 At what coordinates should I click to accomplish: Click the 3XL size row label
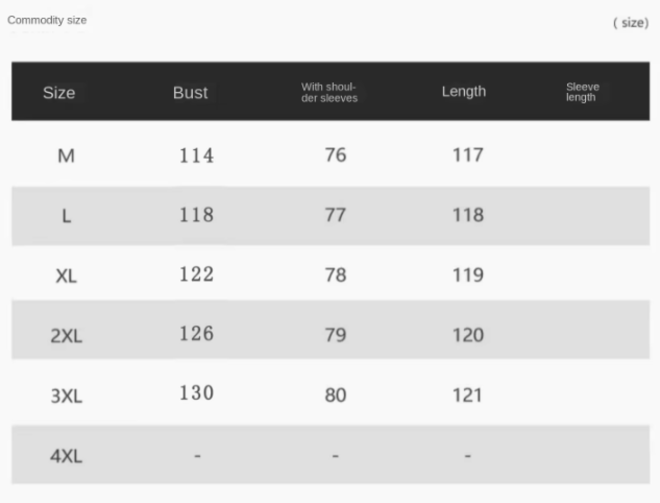[66, 396]
